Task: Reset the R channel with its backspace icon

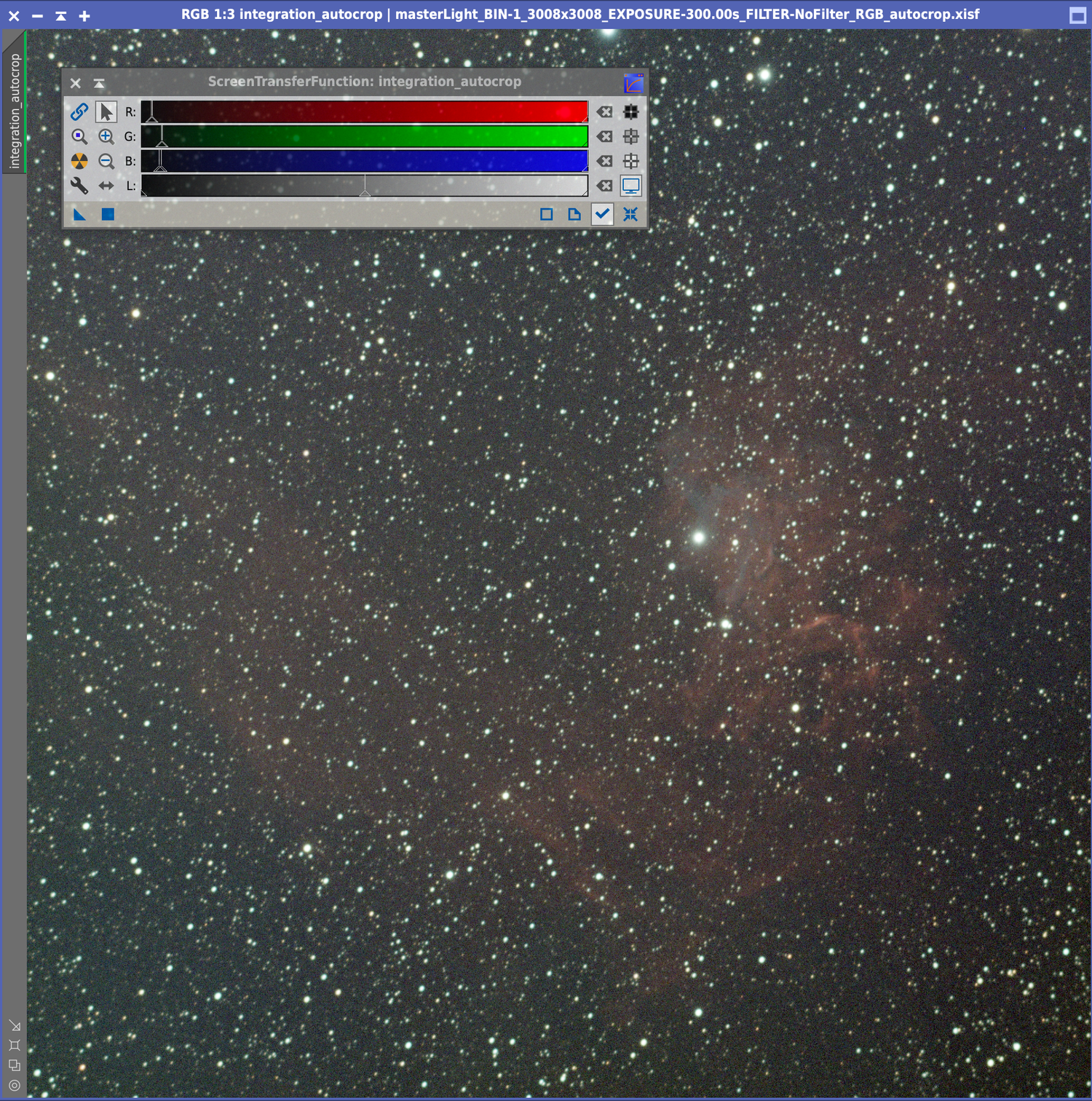Action: pyautogui.click(x=604, y=111)
